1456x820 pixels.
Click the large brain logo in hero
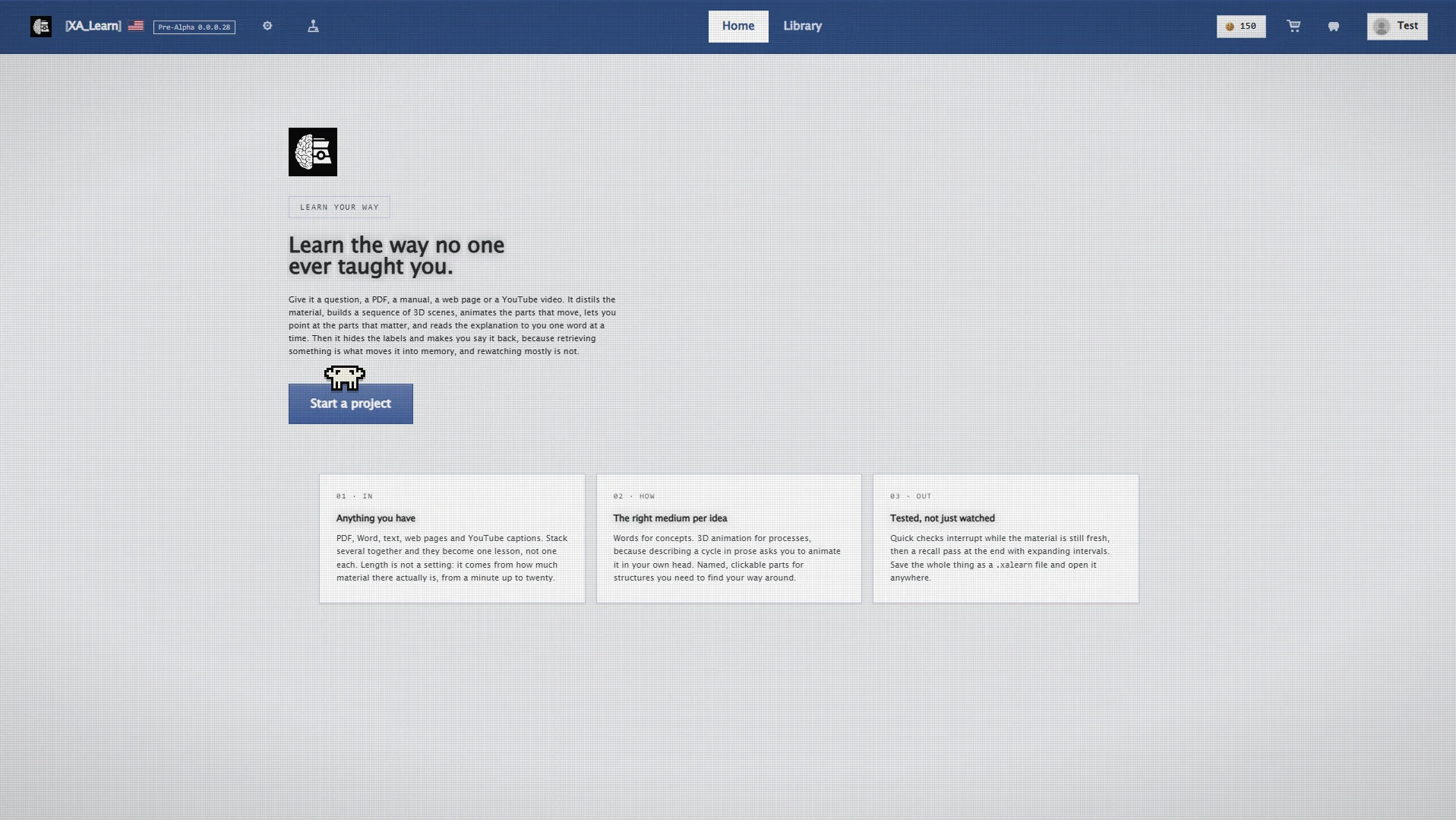click(x=313, y=152)
